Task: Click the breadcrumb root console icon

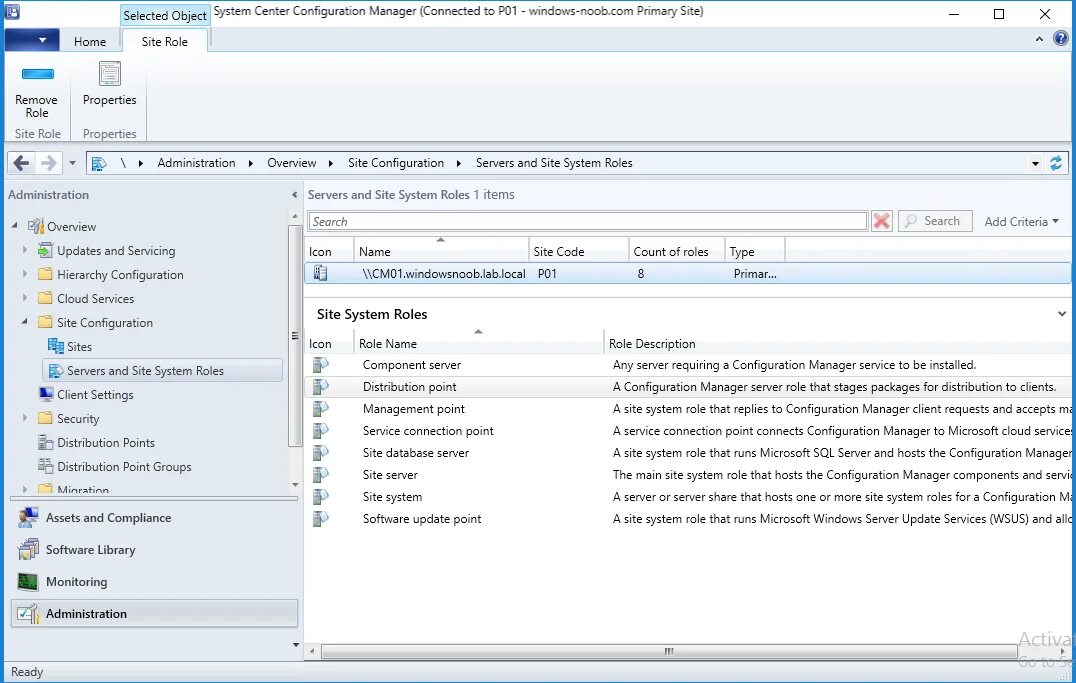Action: coord(100,163)
